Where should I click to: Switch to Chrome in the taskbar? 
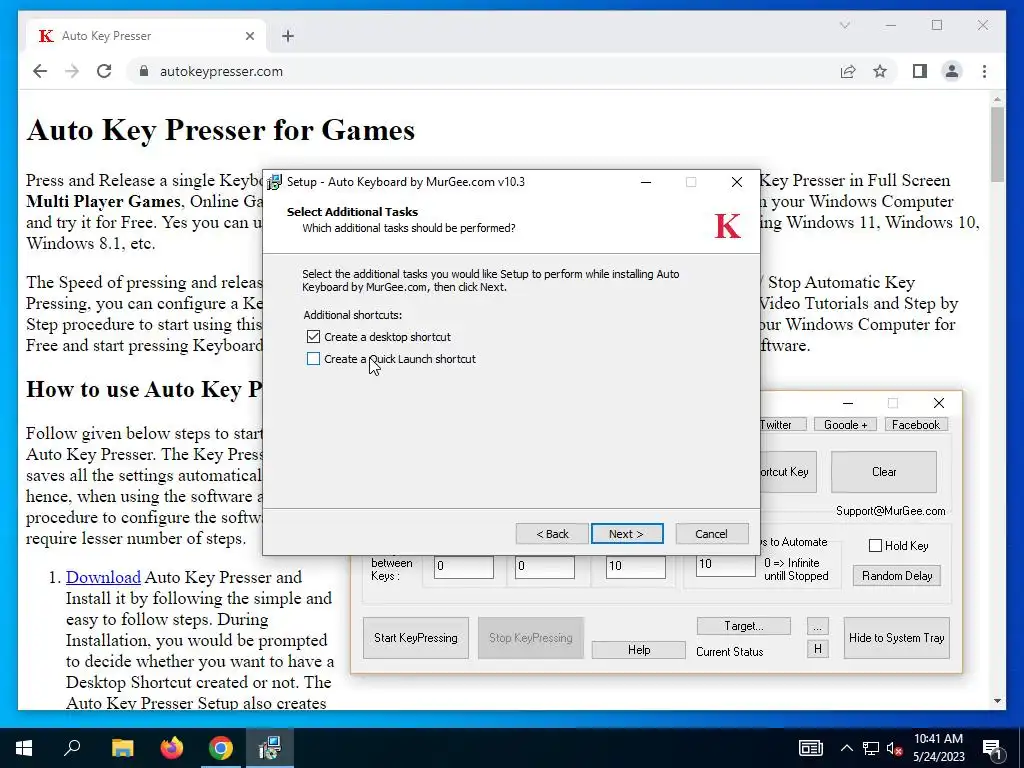pyautogui.click(x=221, y=748)
